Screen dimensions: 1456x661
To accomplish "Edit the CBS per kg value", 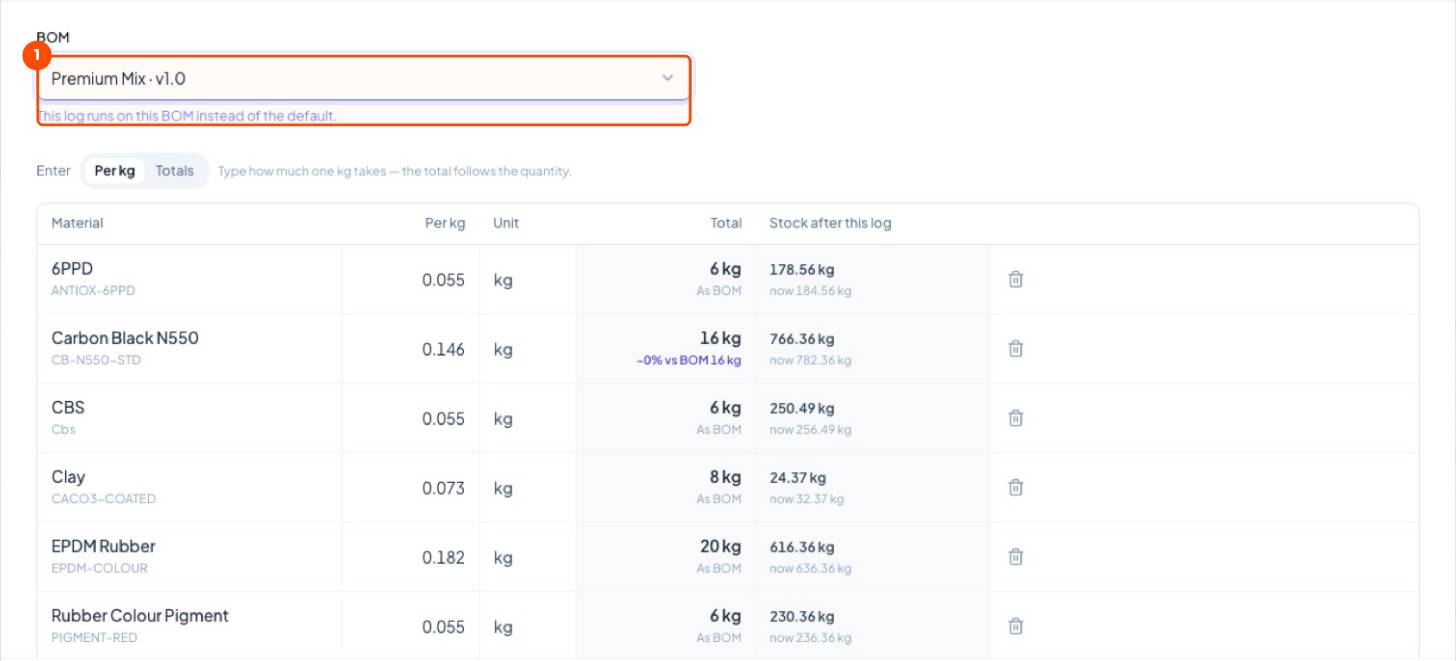I will tap(410, 419).
